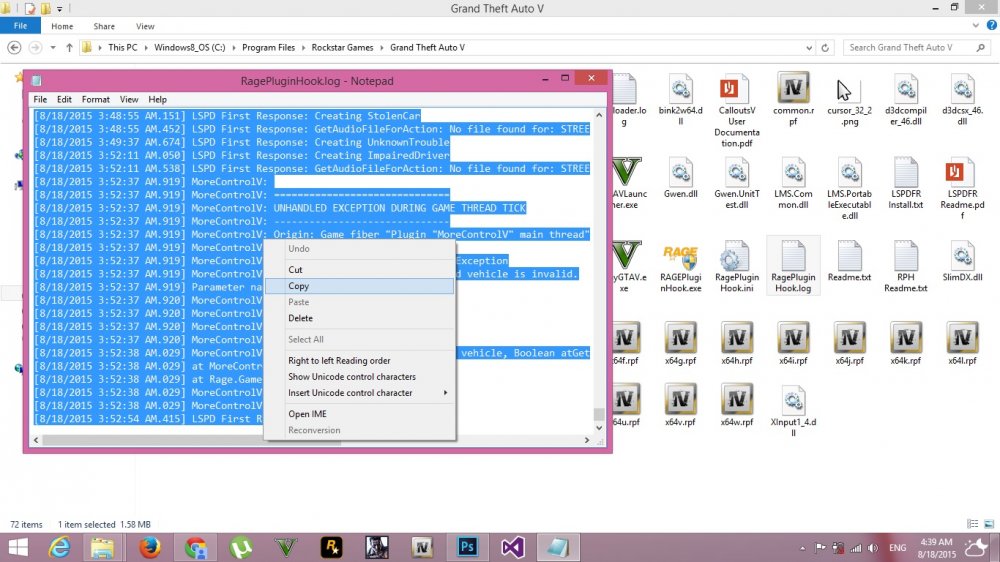Switch Explorer to large icons view
Viewport: 1000px width, 562px height.
click(989, 524)
